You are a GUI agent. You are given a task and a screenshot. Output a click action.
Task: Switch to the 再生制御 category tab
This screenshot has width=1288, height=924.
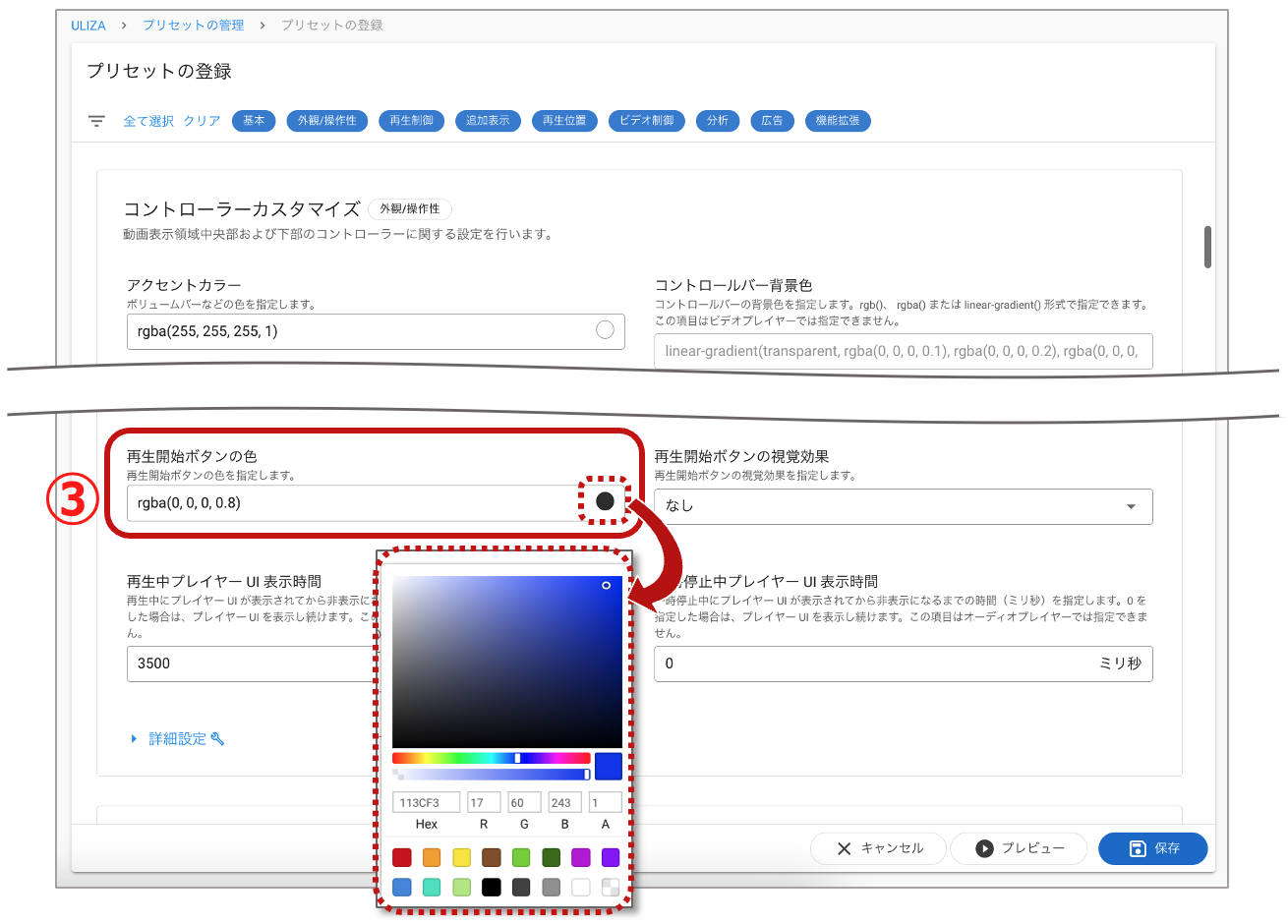pos(411,120)
